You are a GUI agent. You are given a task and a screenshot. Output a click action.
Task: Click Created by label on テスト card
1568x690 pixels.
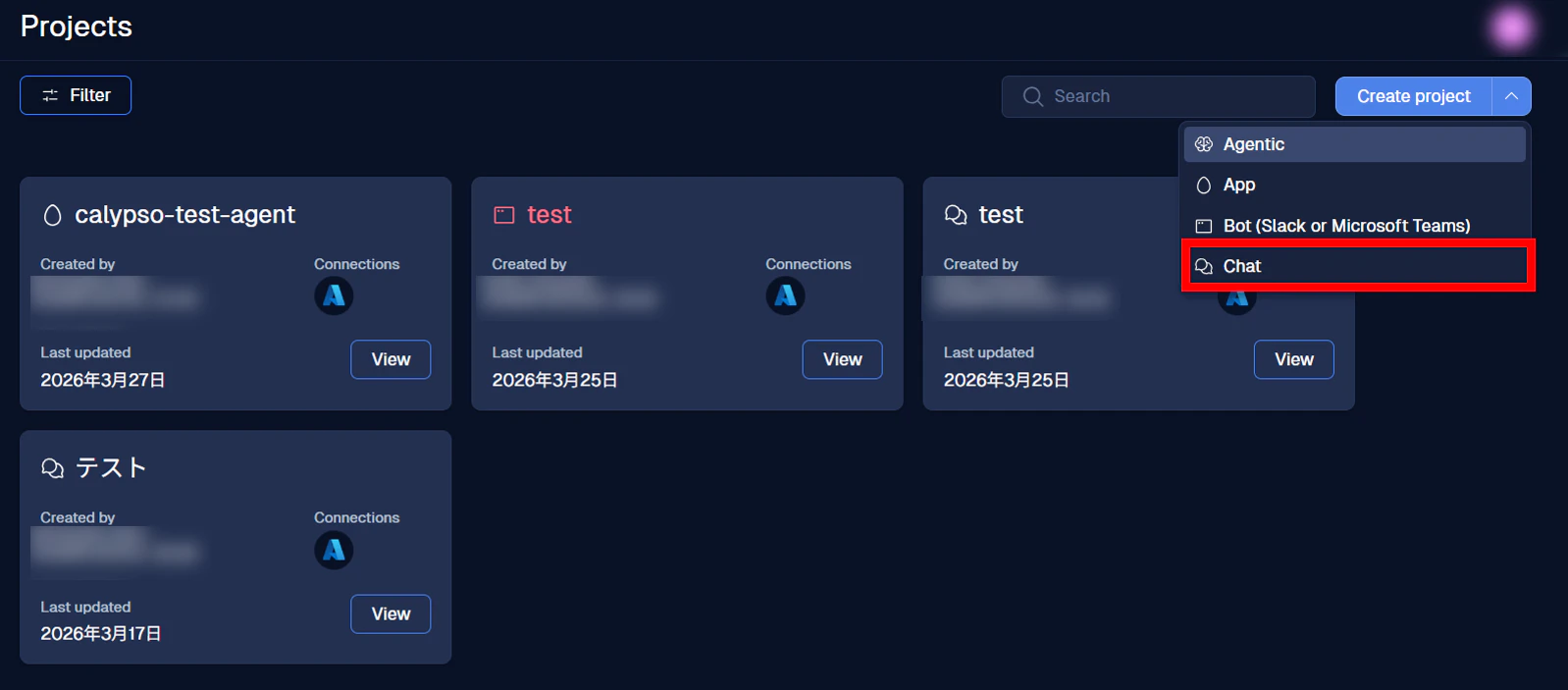(x=78, y=517)
